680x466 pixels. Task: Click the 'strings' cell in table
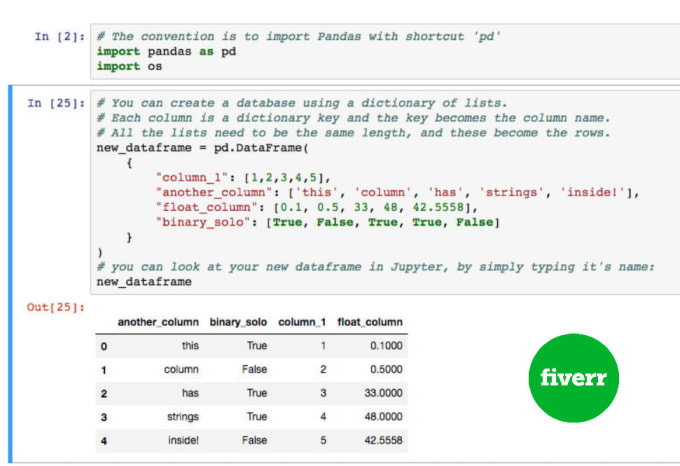coord(183,417)
